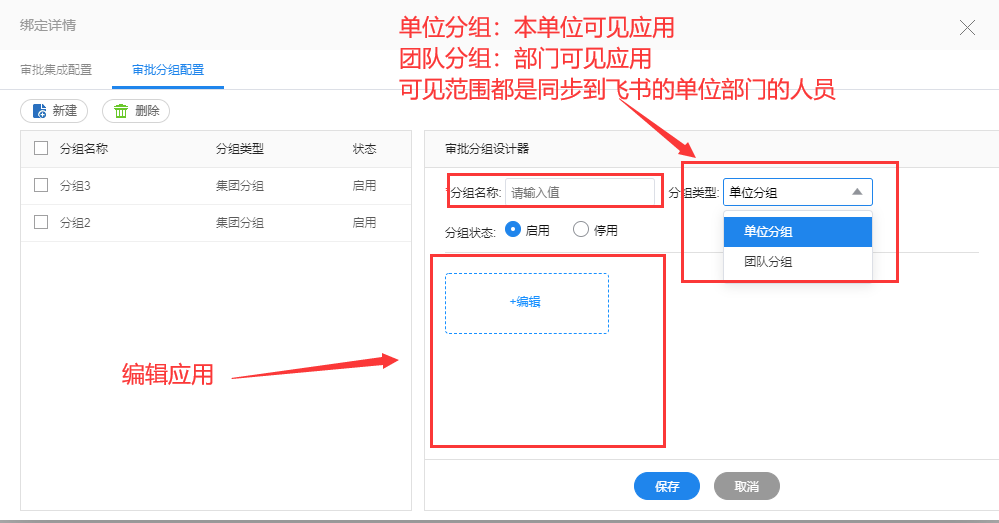Click the 新建 button's document icon

40,111
